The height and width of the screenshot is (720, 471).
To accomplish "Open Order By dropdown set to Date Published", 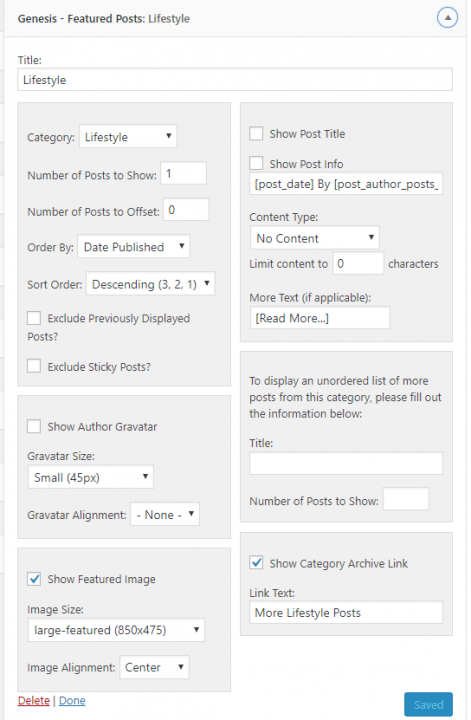I will point(134,246).
